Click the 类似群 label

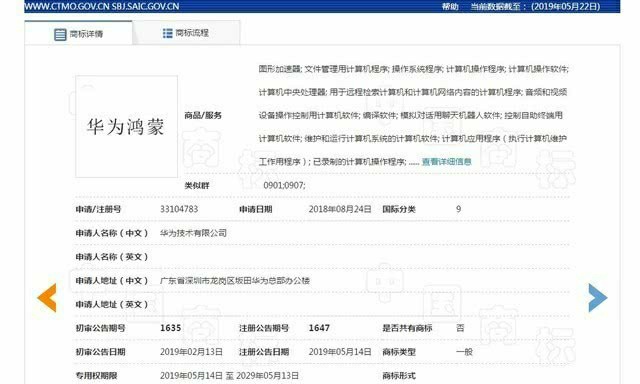(197, 186)
